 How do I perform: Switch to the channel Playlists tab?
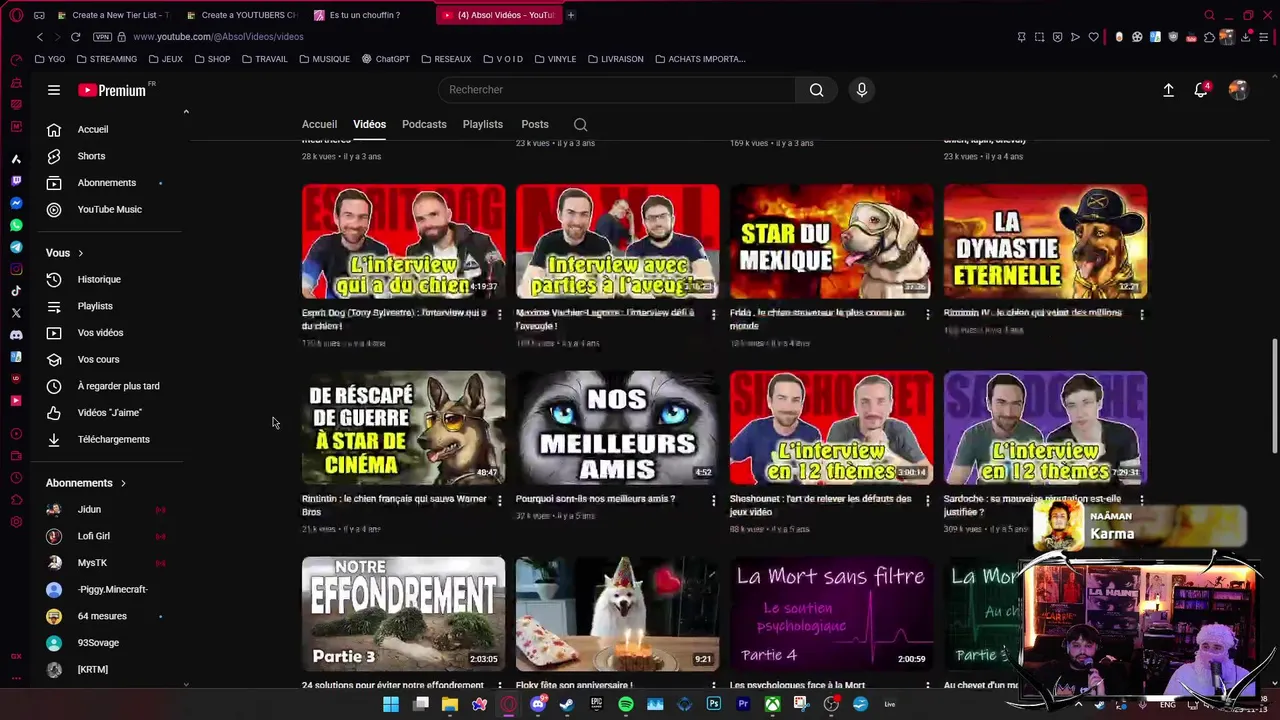click(483, 124)
